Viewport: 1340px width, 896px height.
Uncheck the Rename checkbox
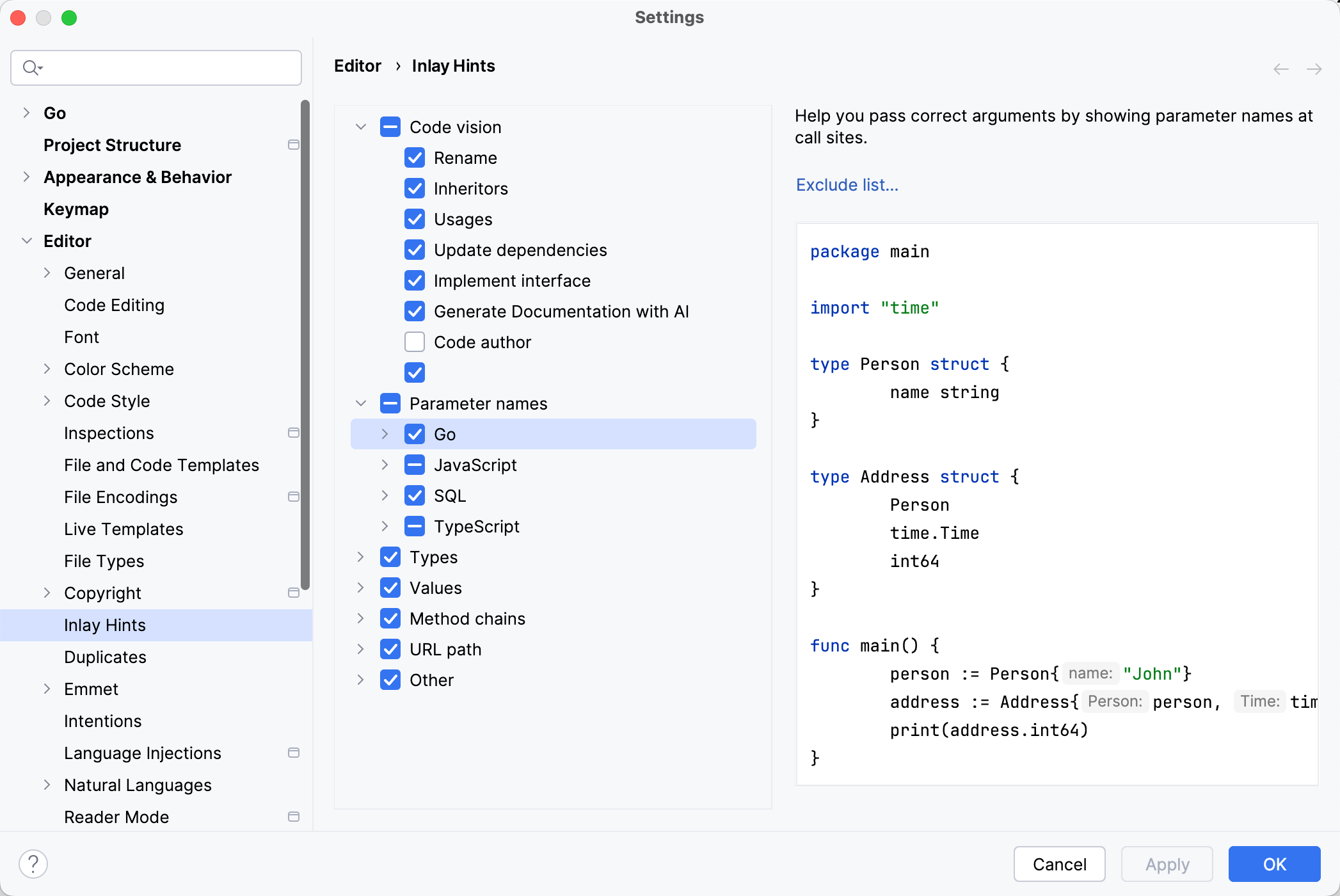pos(415,157)
